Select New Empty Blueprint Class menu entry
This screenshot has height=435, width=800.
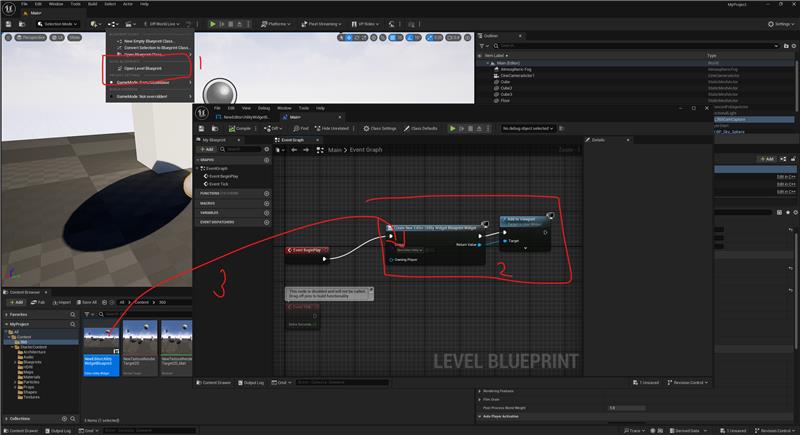tap(149, 41)
